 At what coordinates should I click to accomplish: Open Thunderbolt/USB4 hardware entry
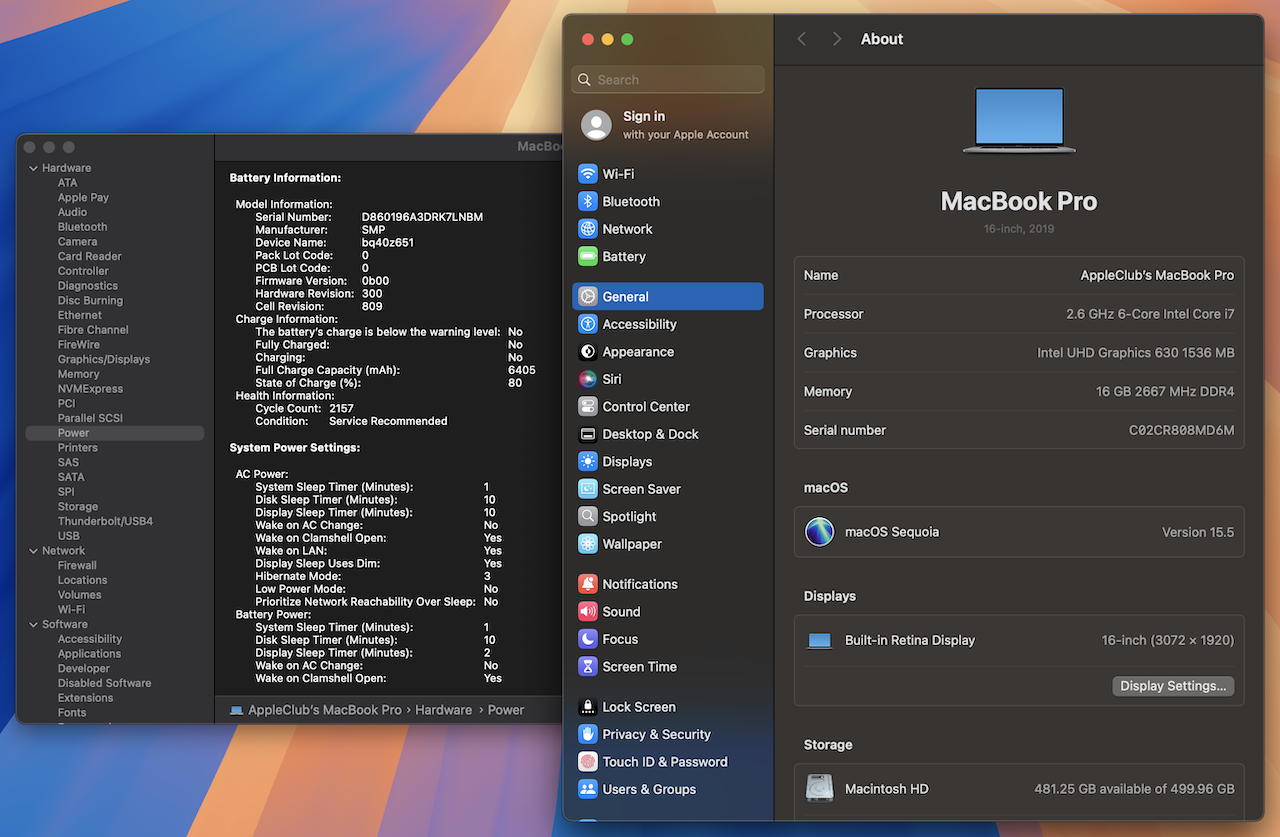pos(105,521)
